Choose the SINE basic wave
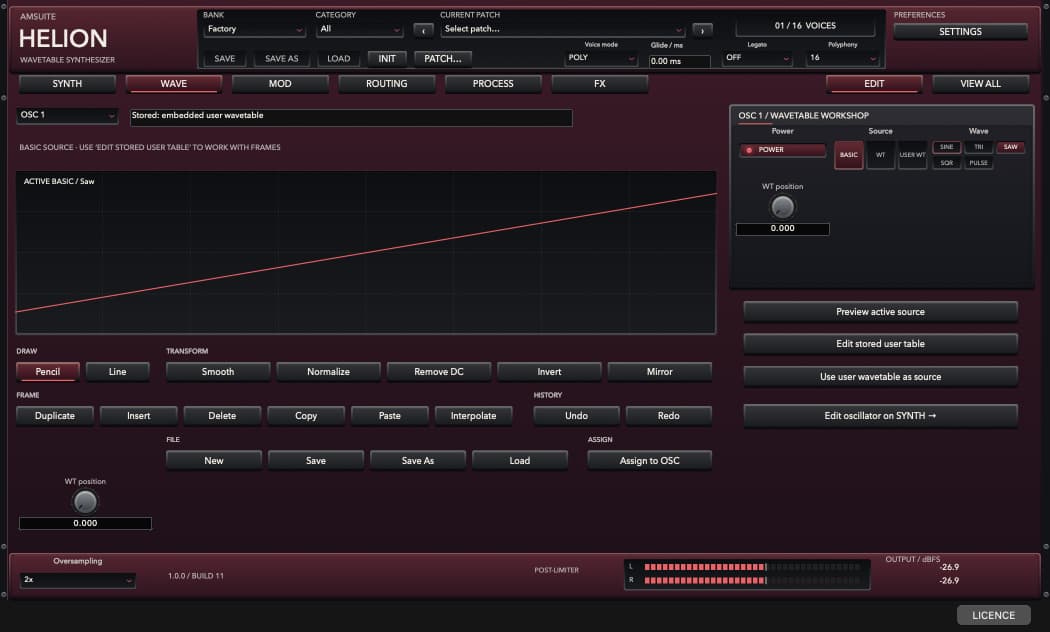Image resolution: width=1050 pixels, height=632 pixels. [x=946, y=147]
